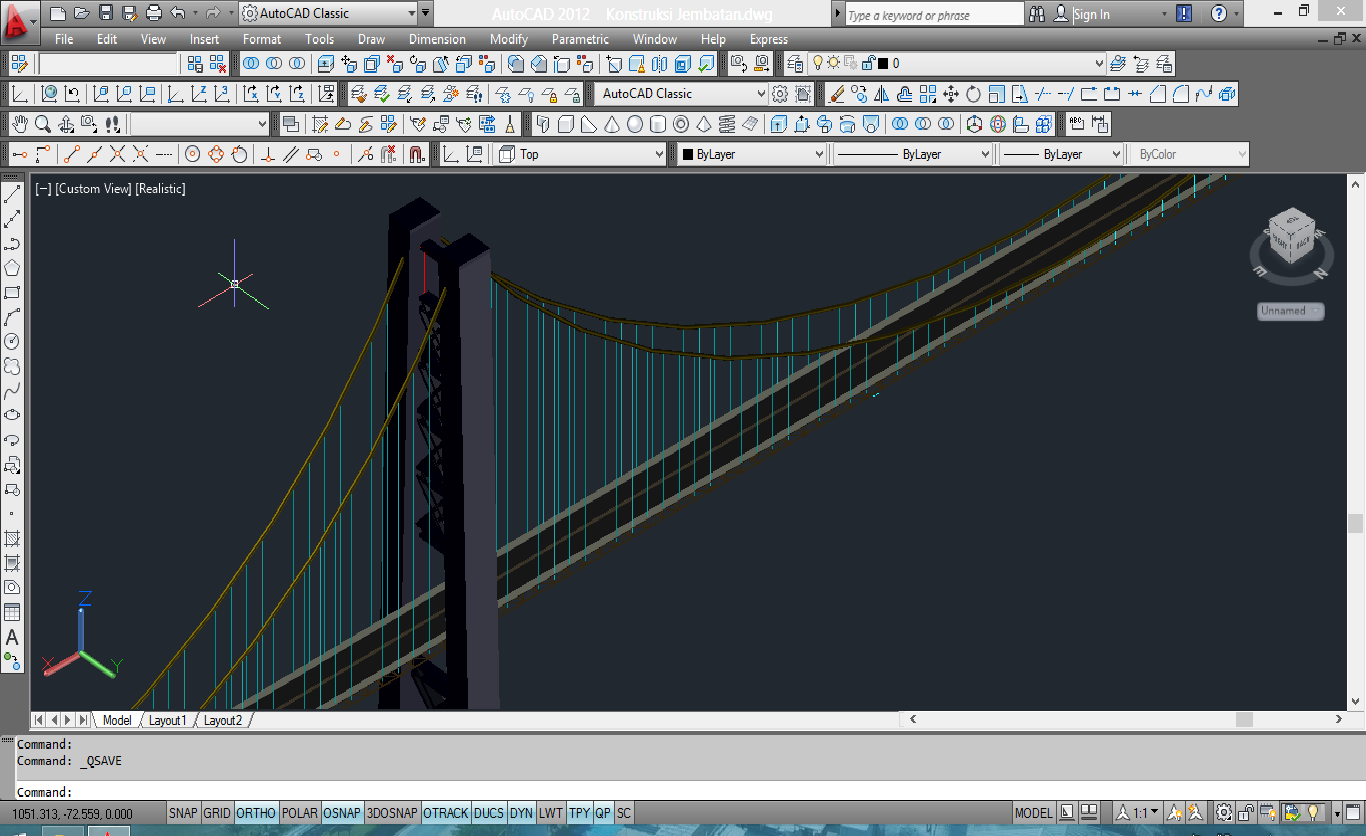Create a Torus solid primitive
This screenshot has height=836, width=1366.
(681, 124)
